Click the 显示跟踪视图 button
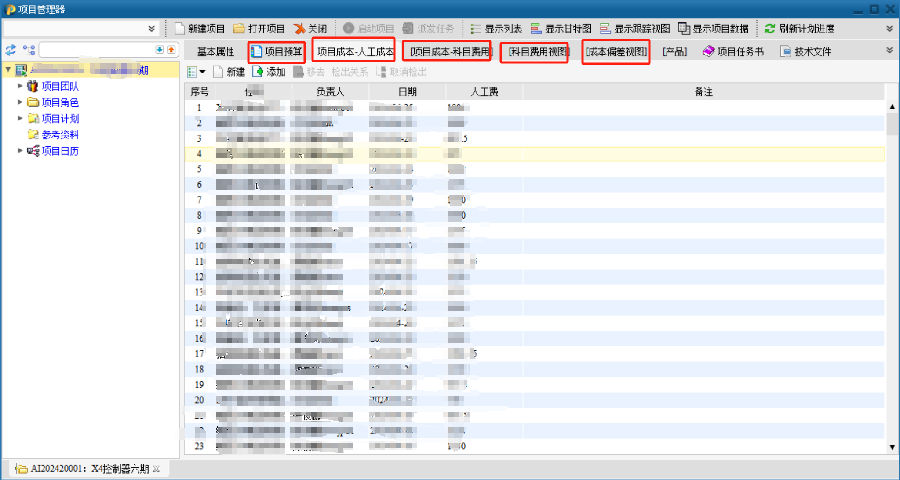The height and width of the screenshot is (480, 900). [x=635, y=28]
